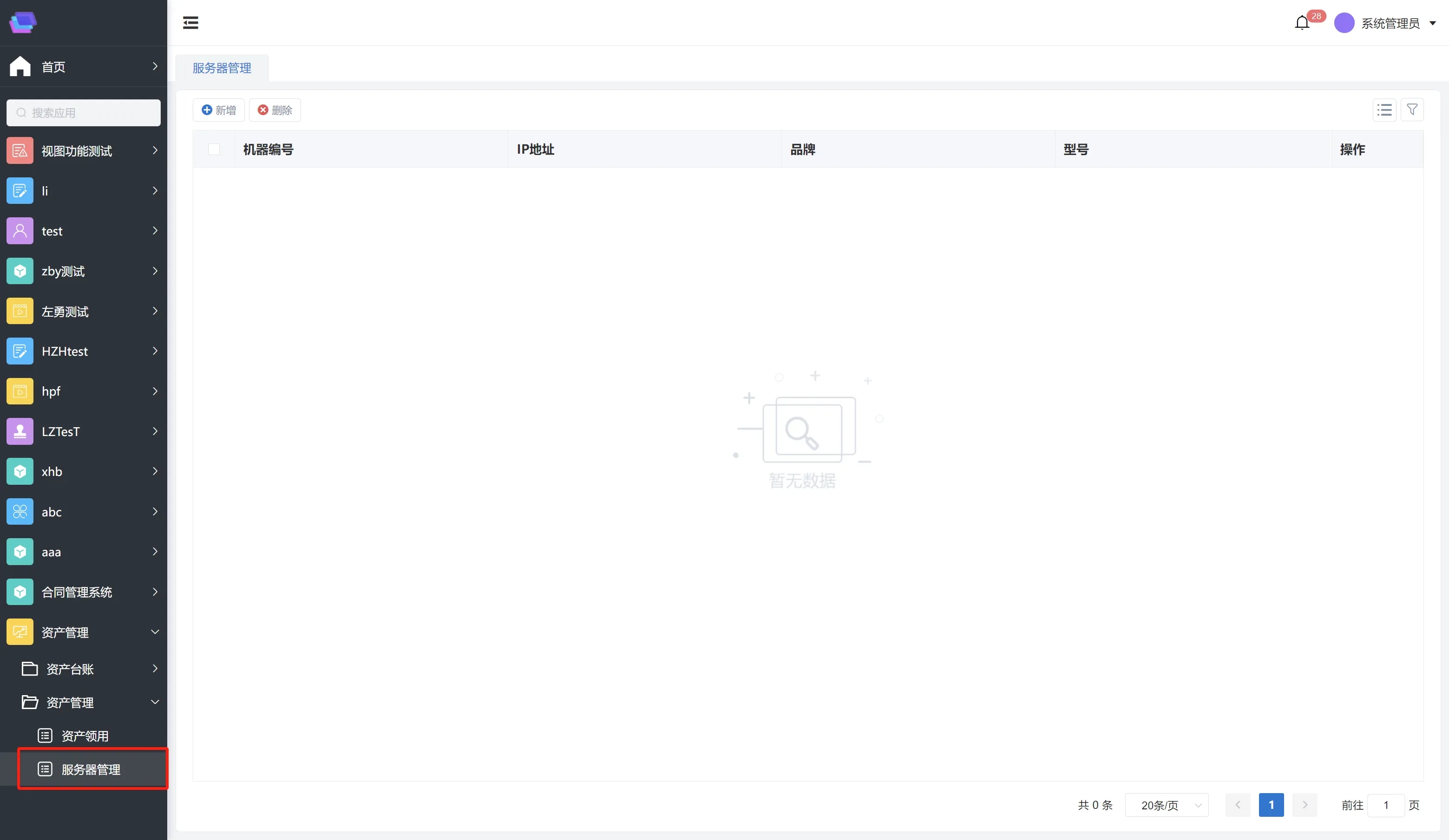Tick the select-all checkbox in table header
Viewport: 1449px width, 840px height.
click(x=214, y=150)
